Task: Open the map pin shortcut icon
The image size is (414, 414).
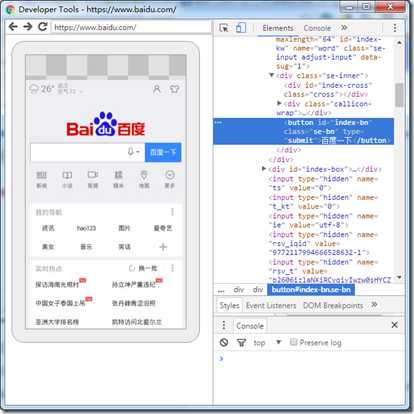Action: [144, 179]
